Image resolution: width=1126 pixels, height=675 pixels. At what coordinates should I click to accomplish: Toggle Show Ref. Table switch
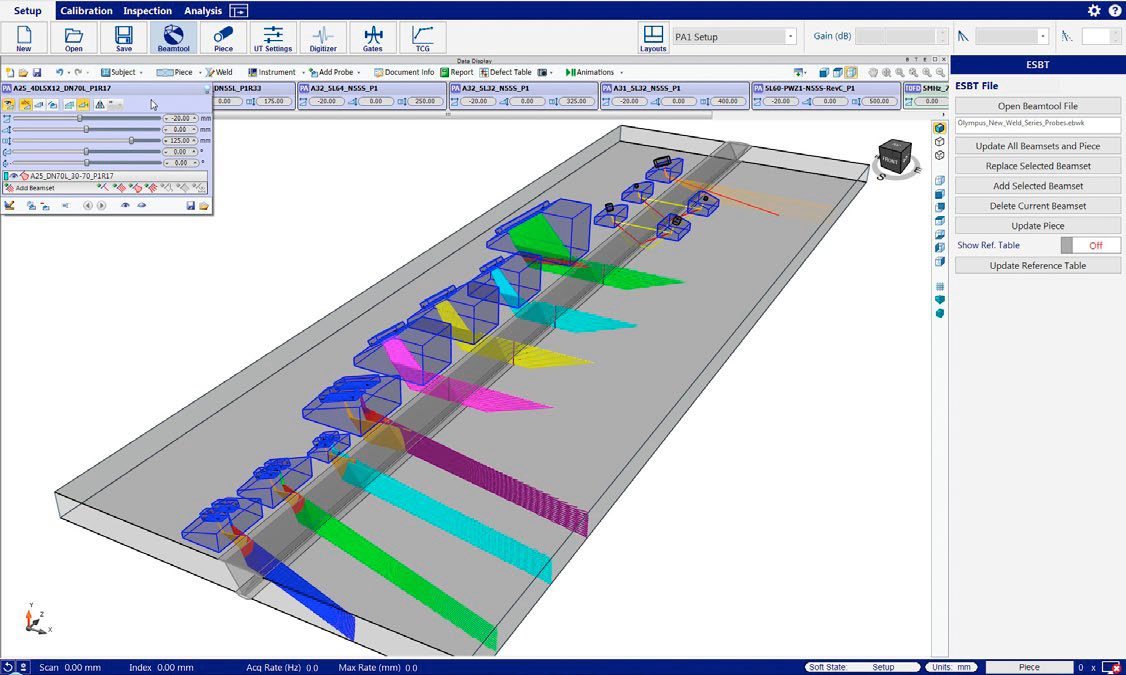pos(1090,245)
